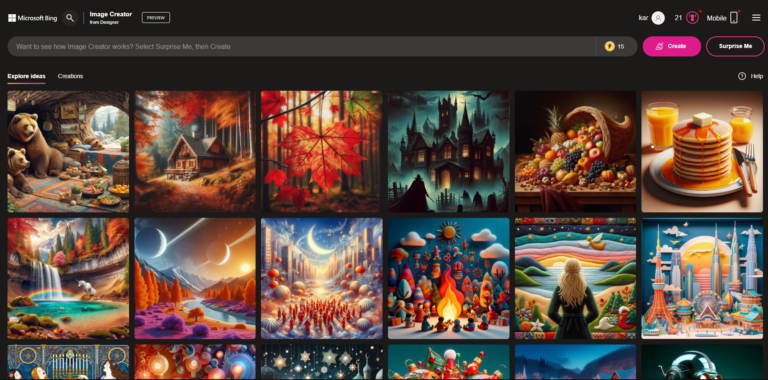768x380 pixels.
Task: Click the Help question mark icon
Action: click(742, 76)
